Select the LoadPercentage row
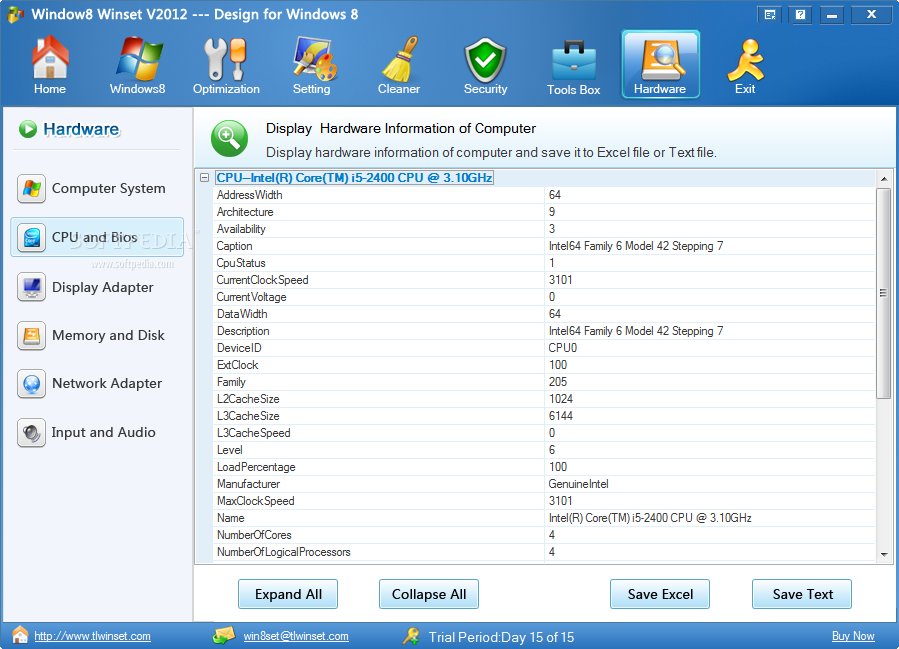This screenshot has height=649, width=899. [x=544, y=467]
